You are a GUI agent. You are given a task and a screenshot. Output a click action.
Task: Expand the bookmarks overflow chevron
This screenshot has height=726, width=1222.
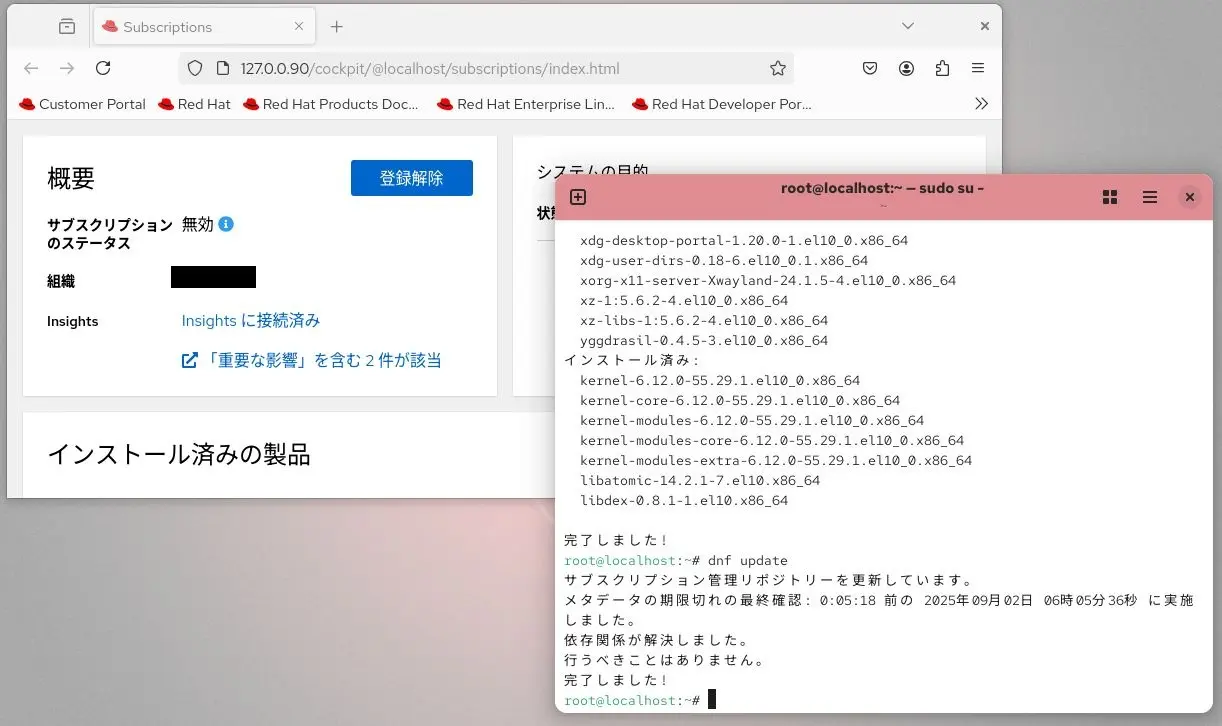coord(981,103)
